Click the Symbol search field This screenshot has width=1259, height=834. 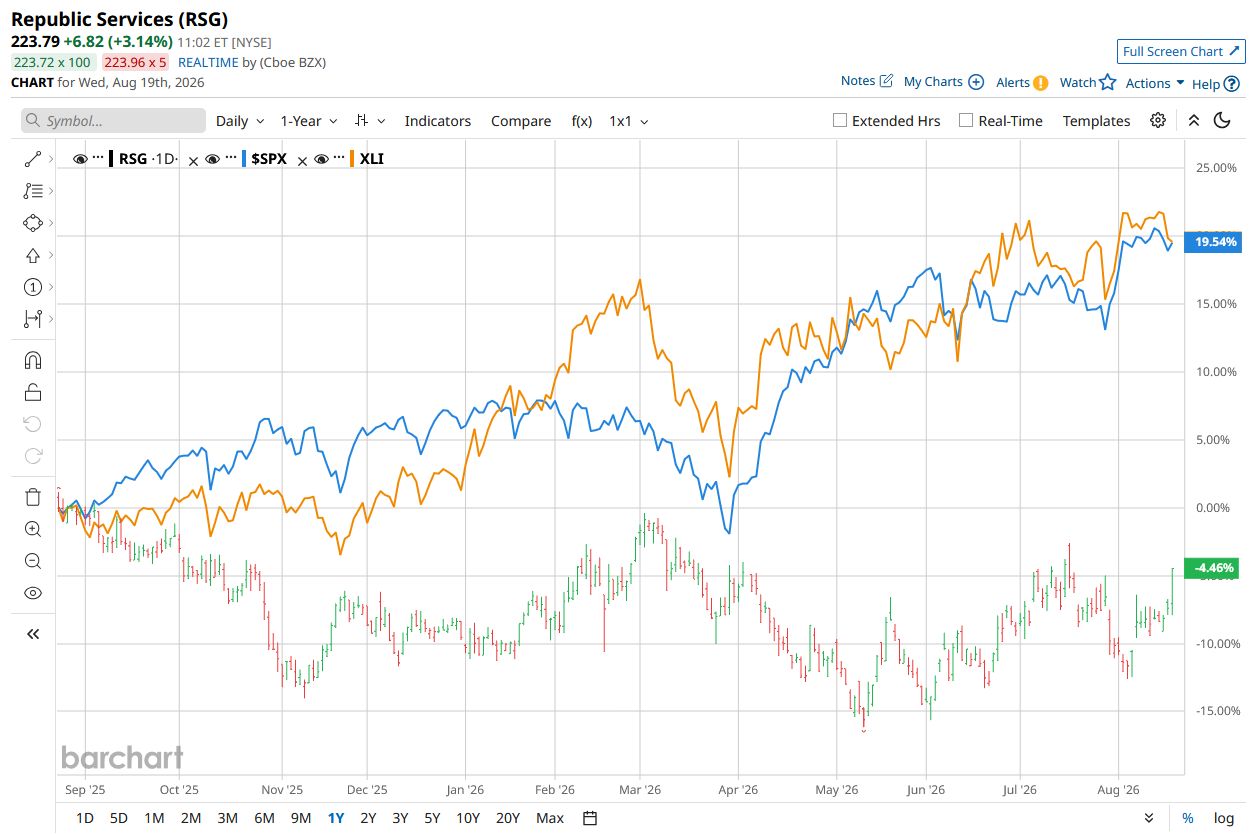114,121
